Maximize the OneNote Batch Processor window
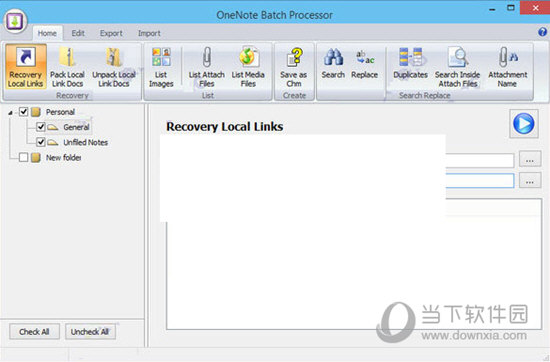The height and width of the screenshot is (362, 550). [x=511, y=8]
